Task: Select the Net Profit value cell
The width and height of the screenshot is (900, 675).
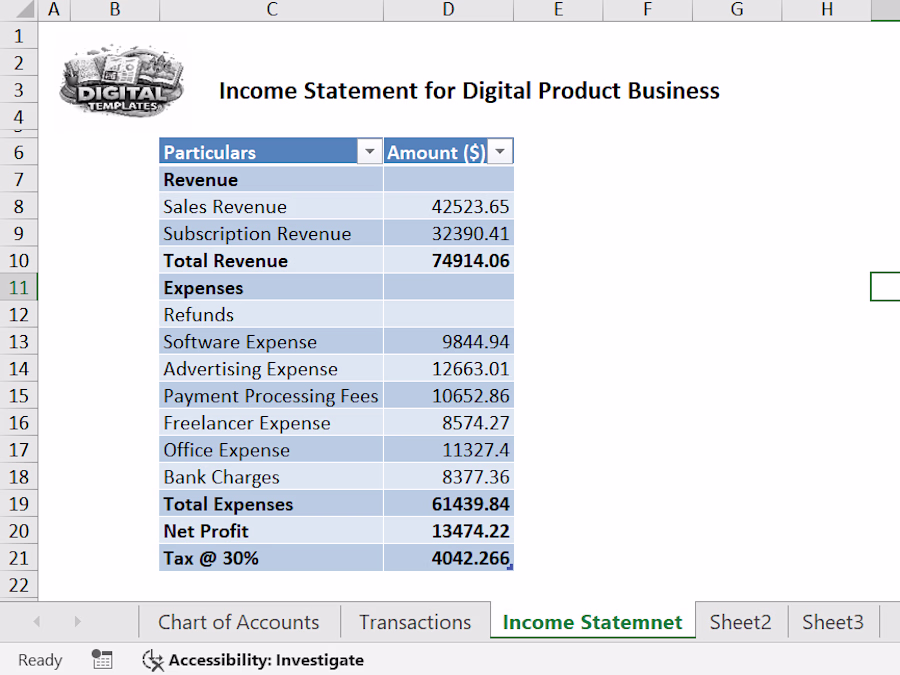Action: (449, 531)
